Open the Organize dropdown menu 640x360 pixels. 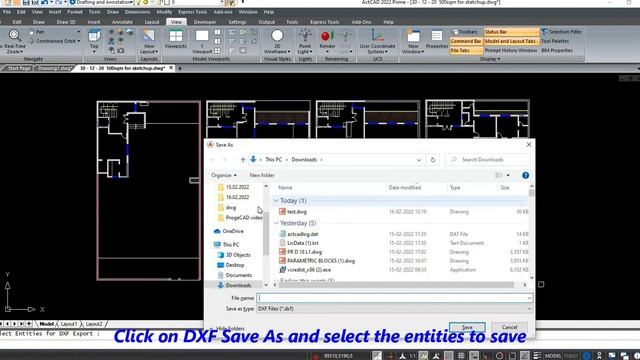(x=224, y=175)
